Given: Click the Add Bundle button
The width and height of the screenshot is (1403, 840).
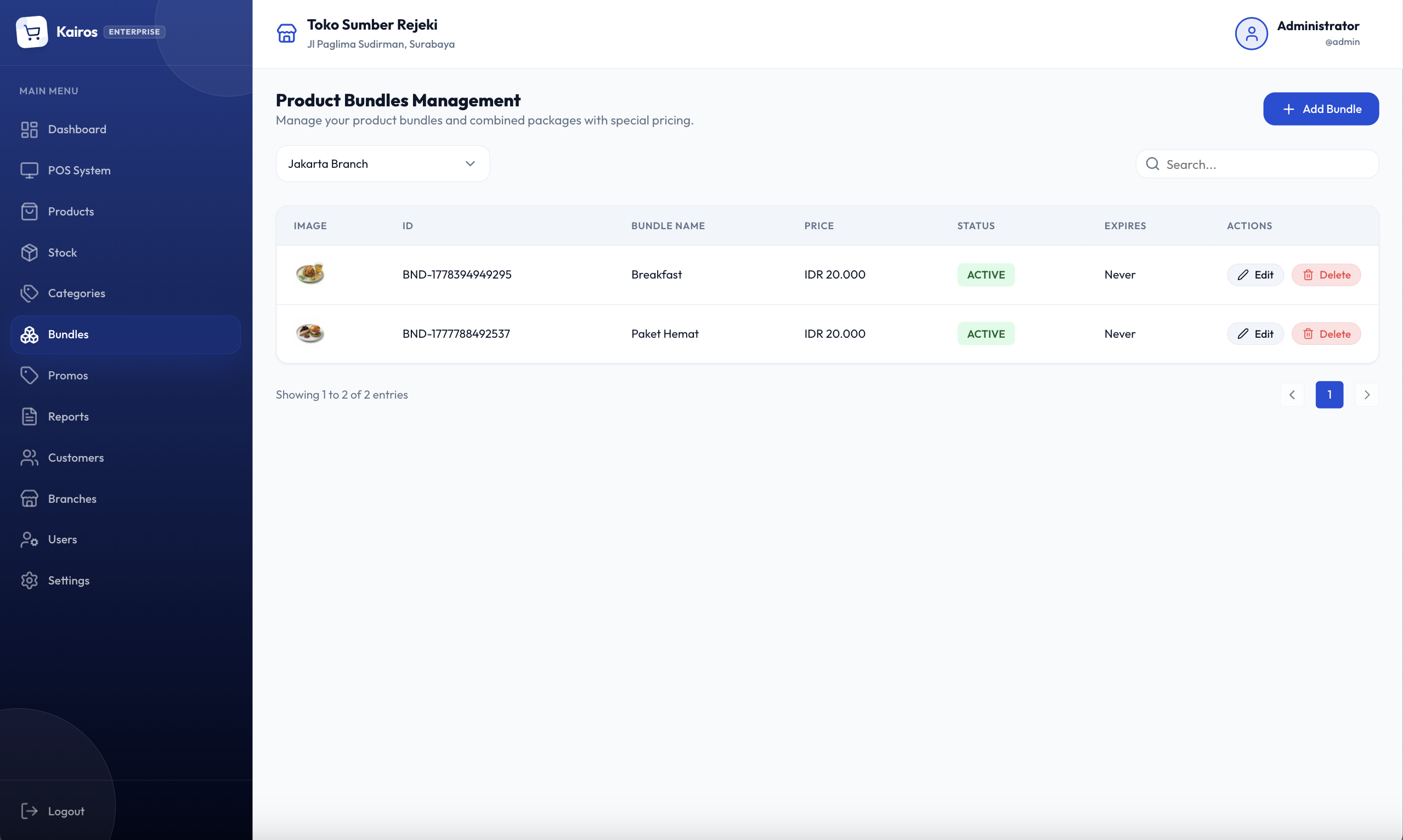Looking at the screenshot, I should click(1321, 109).
